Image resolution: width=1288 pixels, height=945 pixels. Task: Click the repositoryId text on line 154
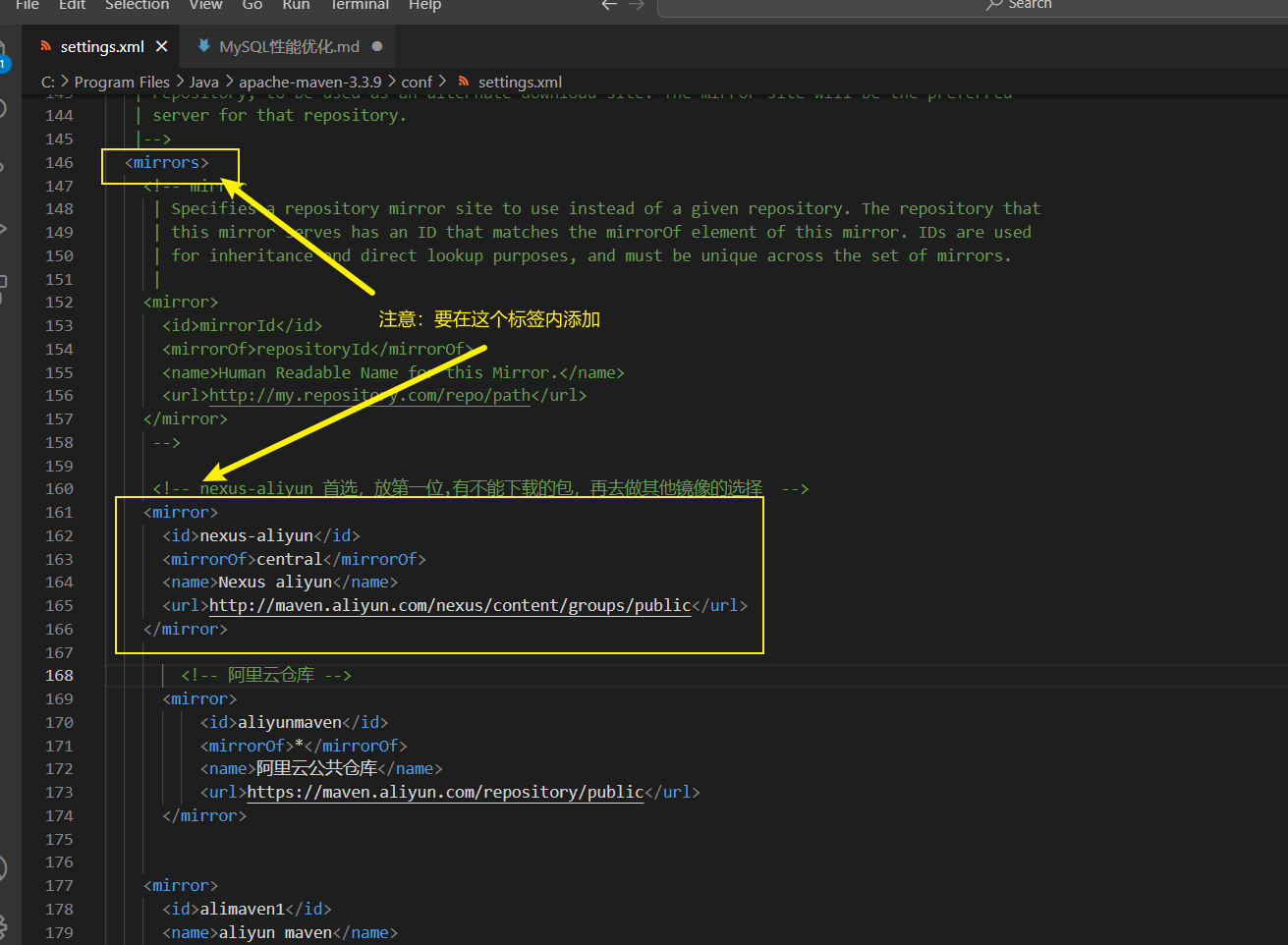(313, 350)
